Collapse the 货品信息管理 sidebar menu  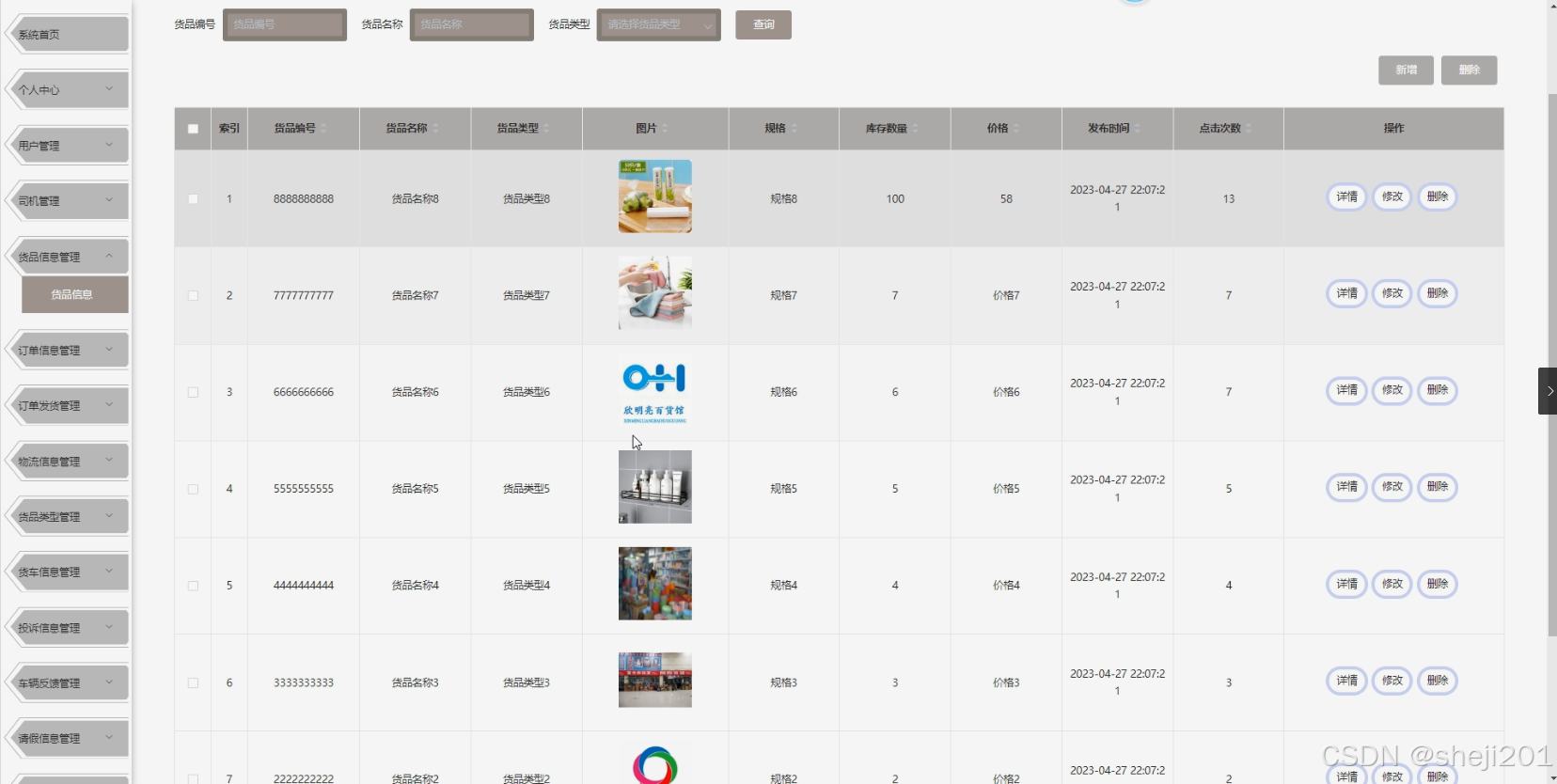[x=68, y=257]
